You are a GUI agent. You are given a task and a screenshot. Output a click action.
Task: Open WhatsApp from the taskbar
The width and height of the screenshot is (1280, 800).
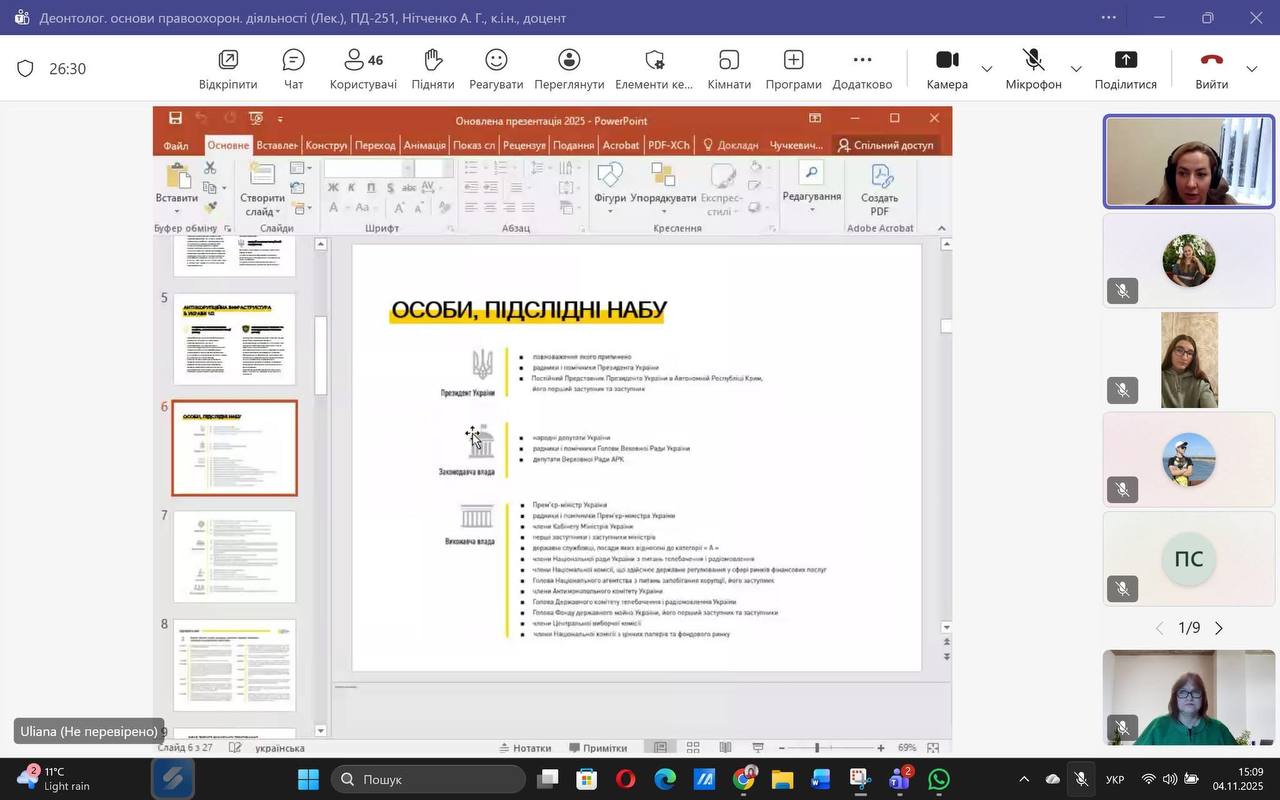click(x=939, y=779)
